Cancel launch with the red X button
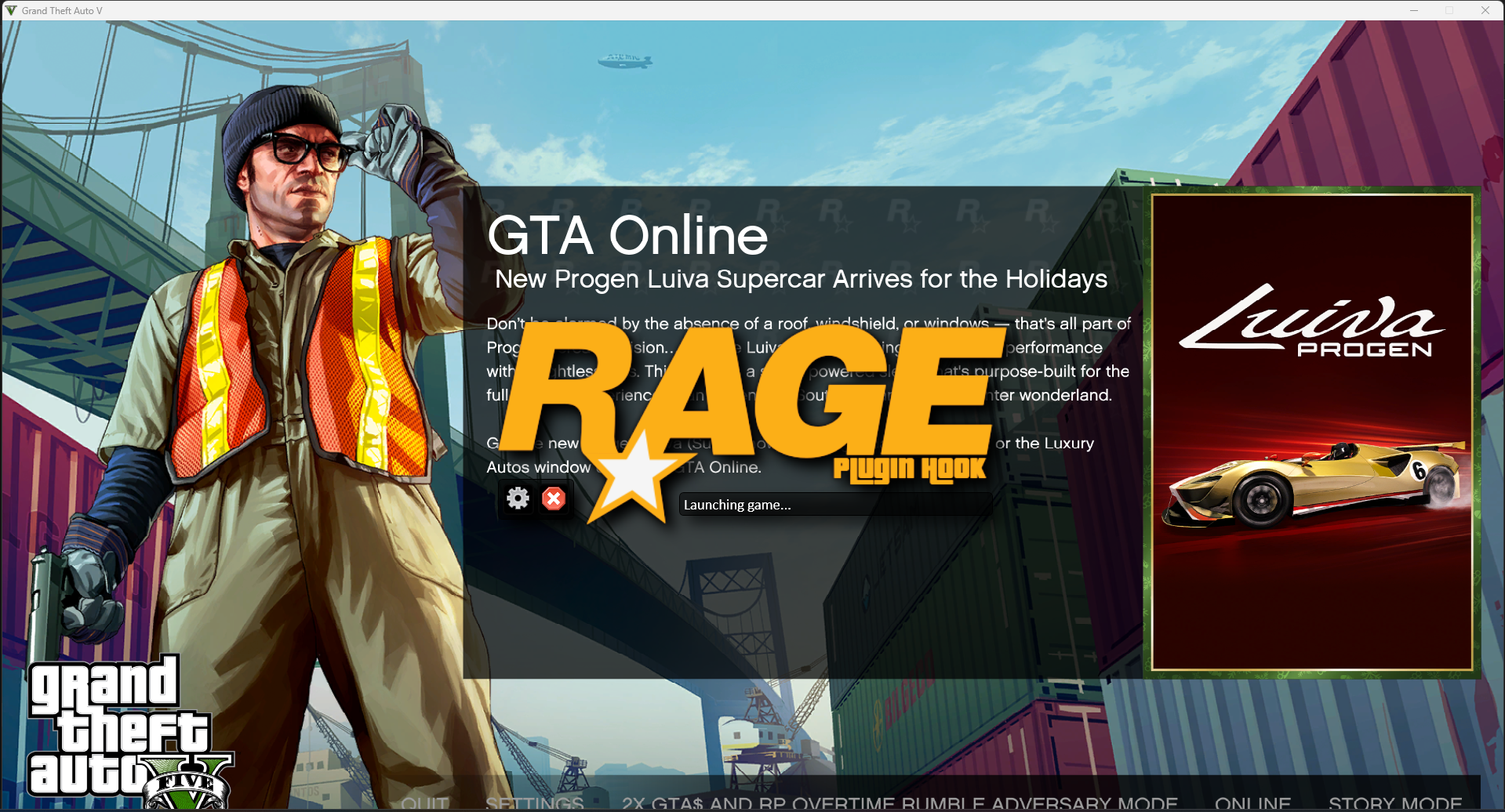Image resolution: width=1505 pixels, height=812 pixels. [x=554, y=498]
